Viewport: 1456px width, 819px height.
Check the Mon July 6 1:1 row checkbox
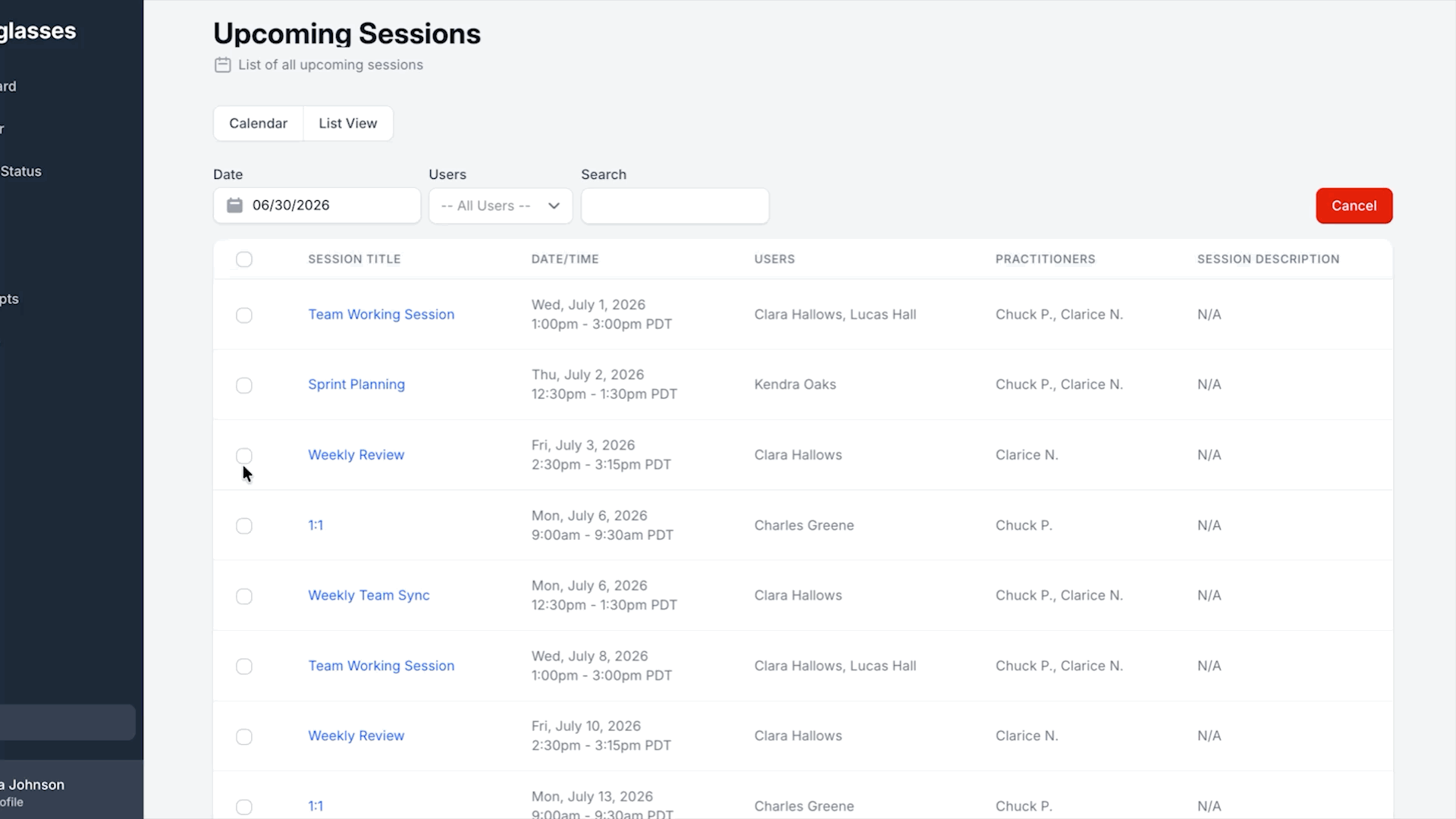tap(243, 526)
